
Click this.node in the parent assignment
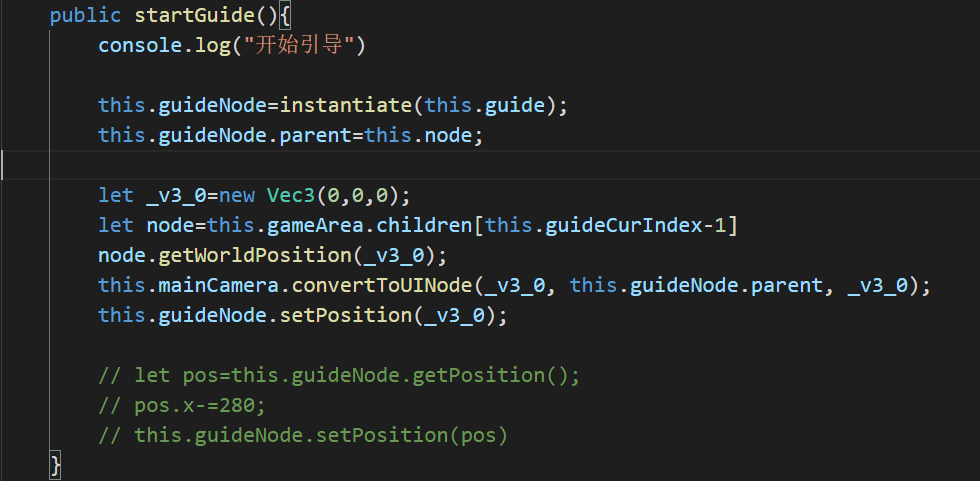(x=423, y=135)
